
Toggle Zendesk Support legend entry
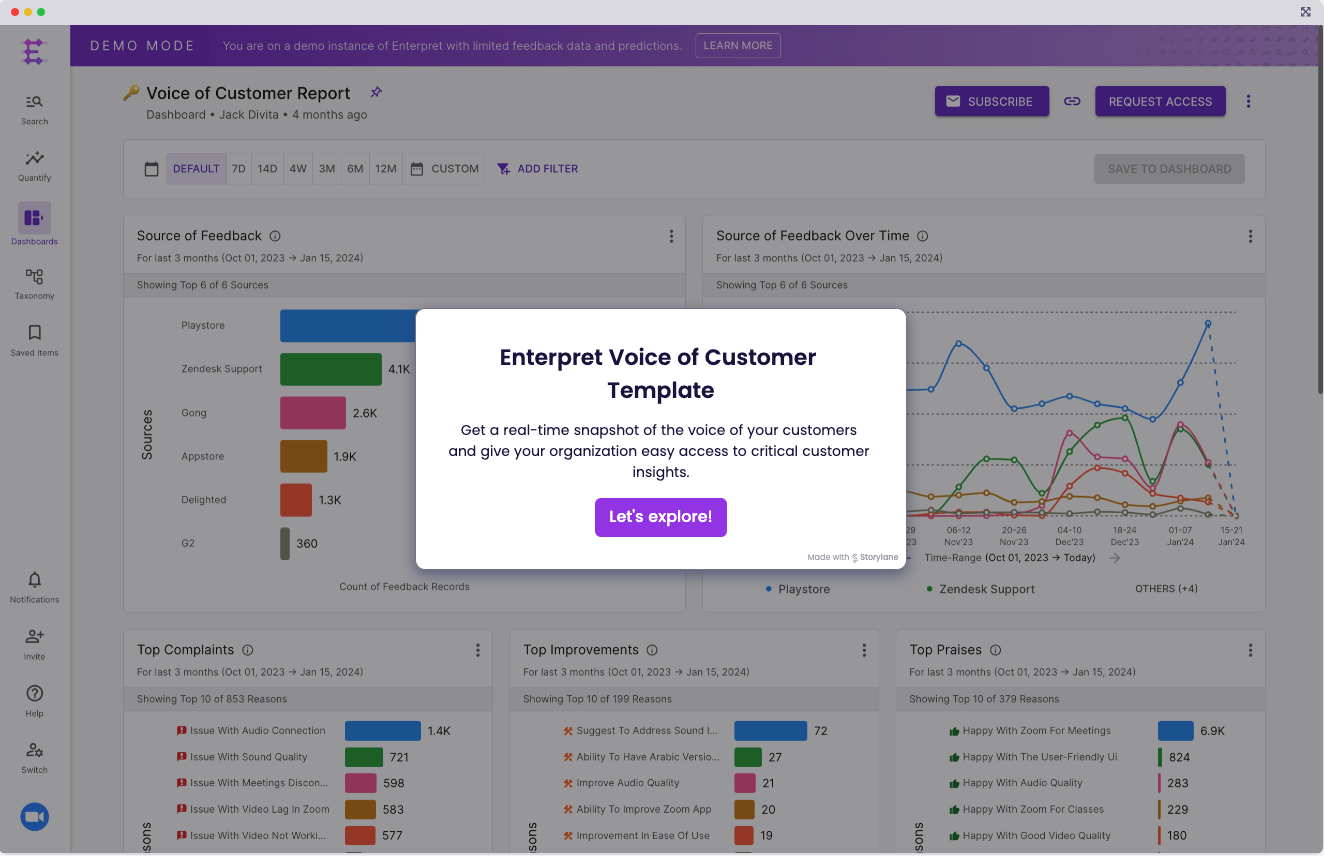pos(981,589)
